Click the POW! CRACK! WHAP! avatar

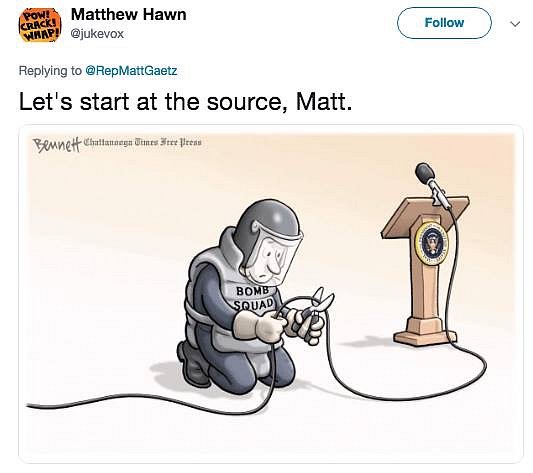[40, 25]
